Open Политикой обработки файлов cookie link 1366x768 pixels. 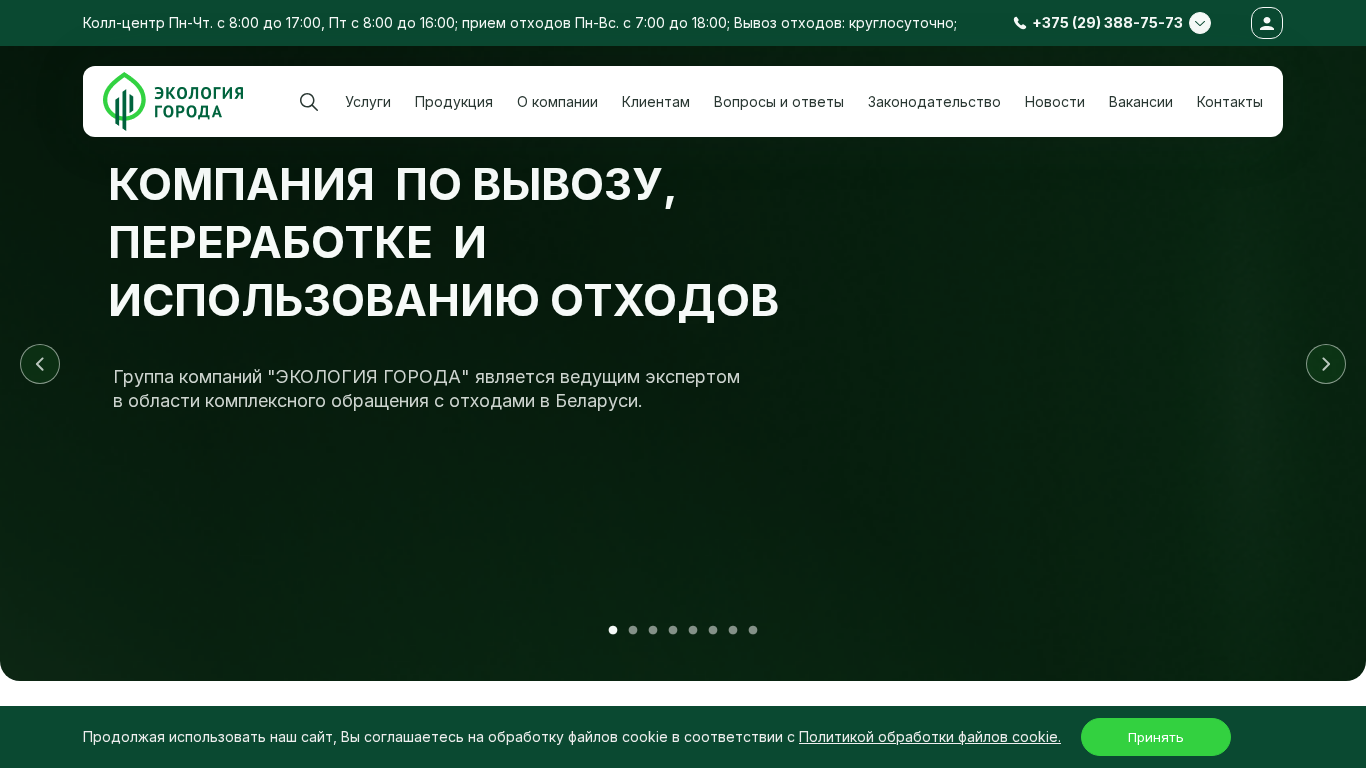[929, 737]
